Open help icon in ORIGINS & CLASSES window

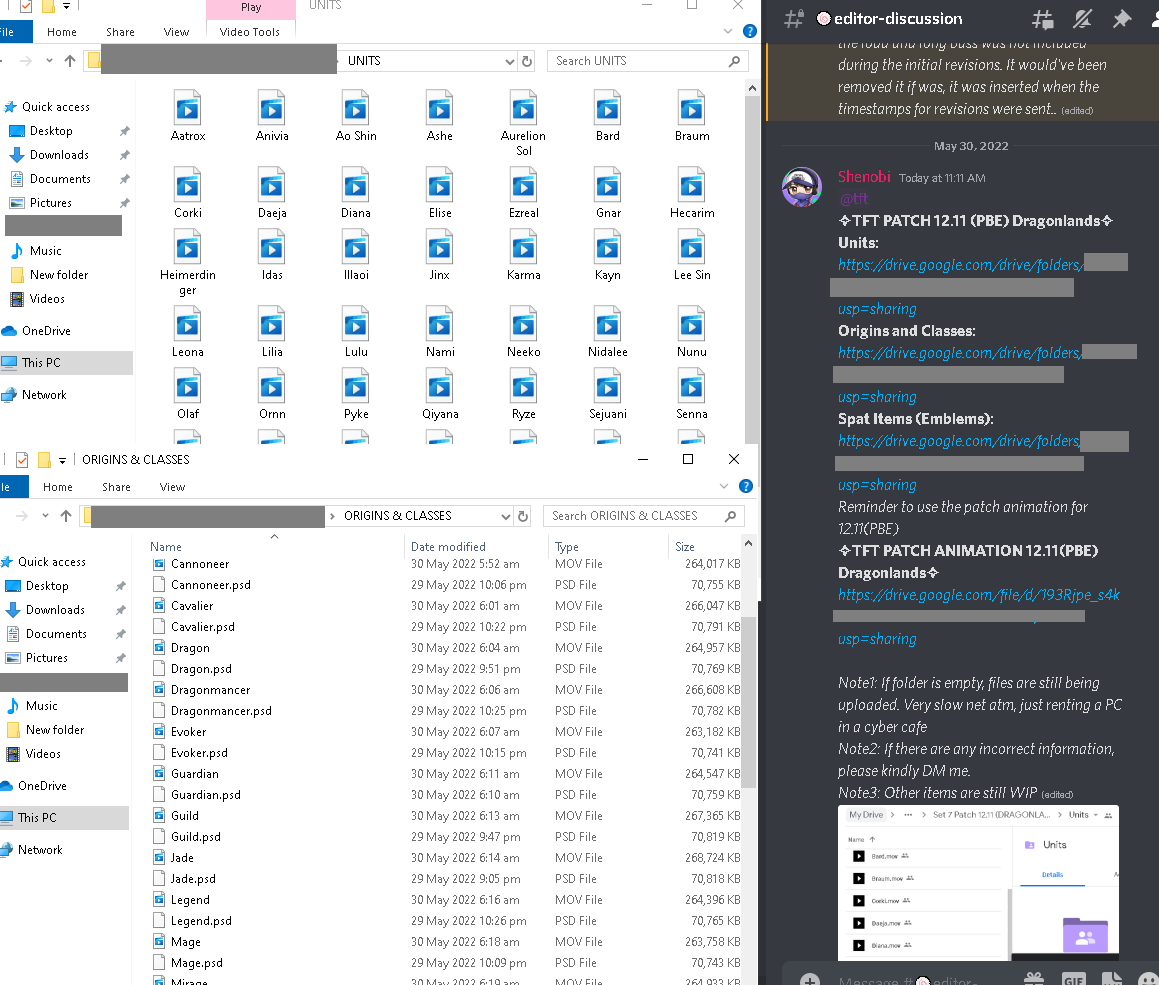click(x=746, y=486)
